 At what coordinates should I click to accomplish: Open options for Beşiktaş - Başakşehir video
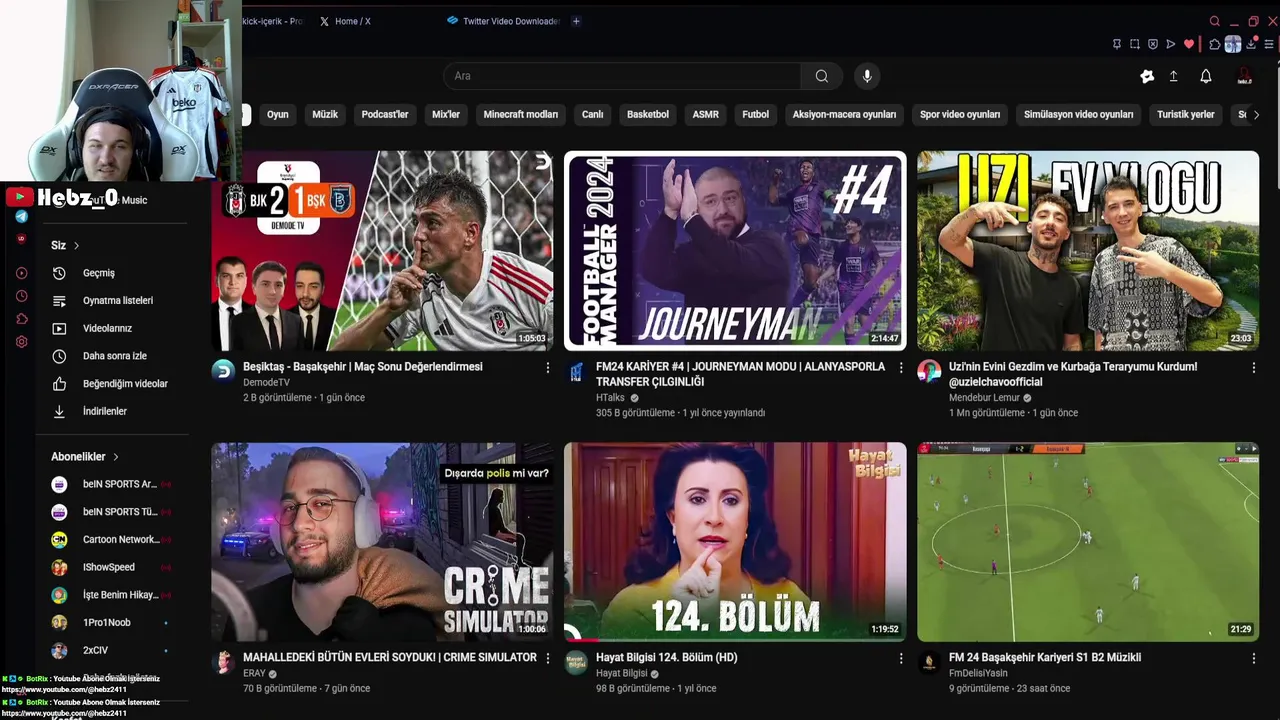[547, 368]
